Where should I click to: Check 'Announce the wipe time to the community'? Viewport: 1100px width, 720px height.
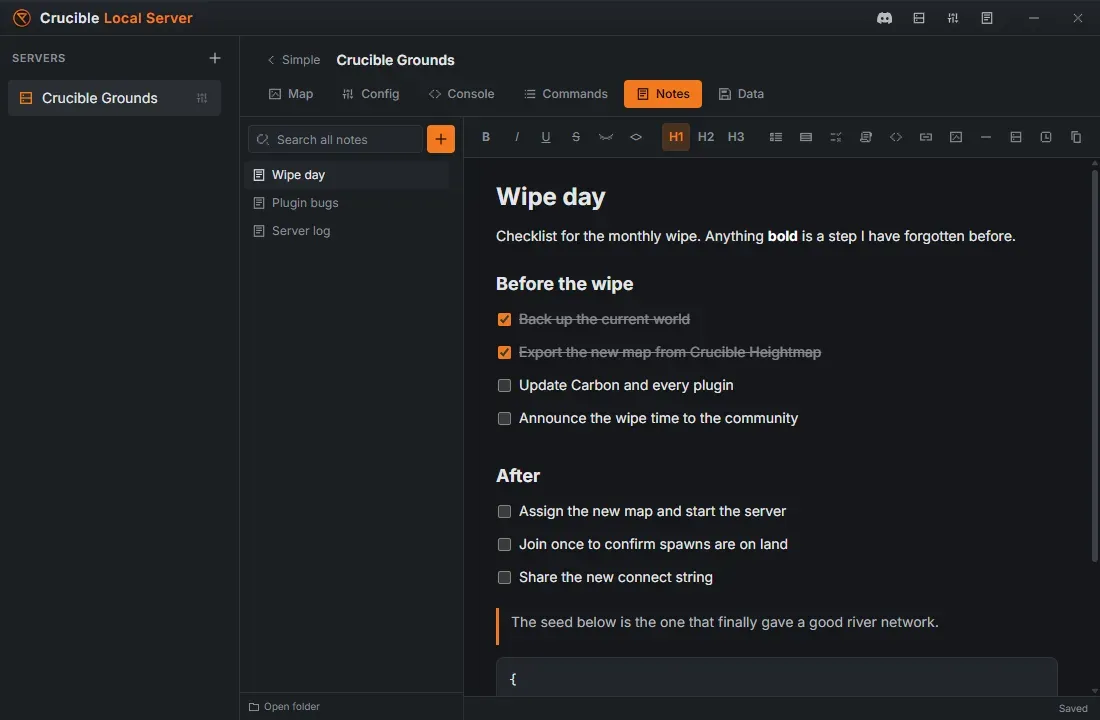[x=504, y=418]
